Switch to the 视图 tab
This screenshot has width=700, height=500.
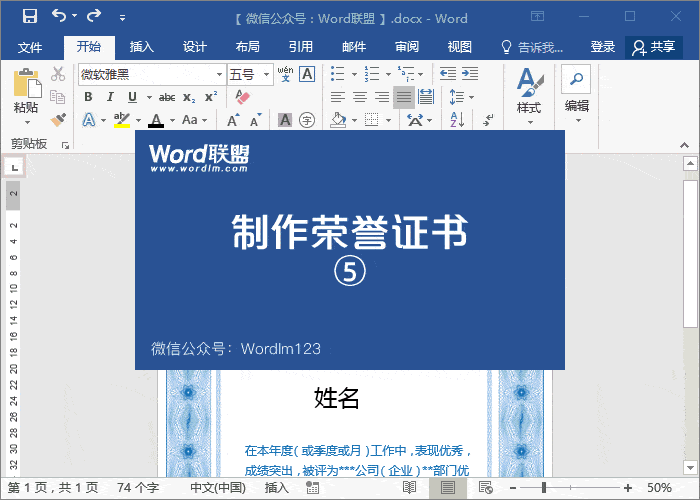point(459,47)
